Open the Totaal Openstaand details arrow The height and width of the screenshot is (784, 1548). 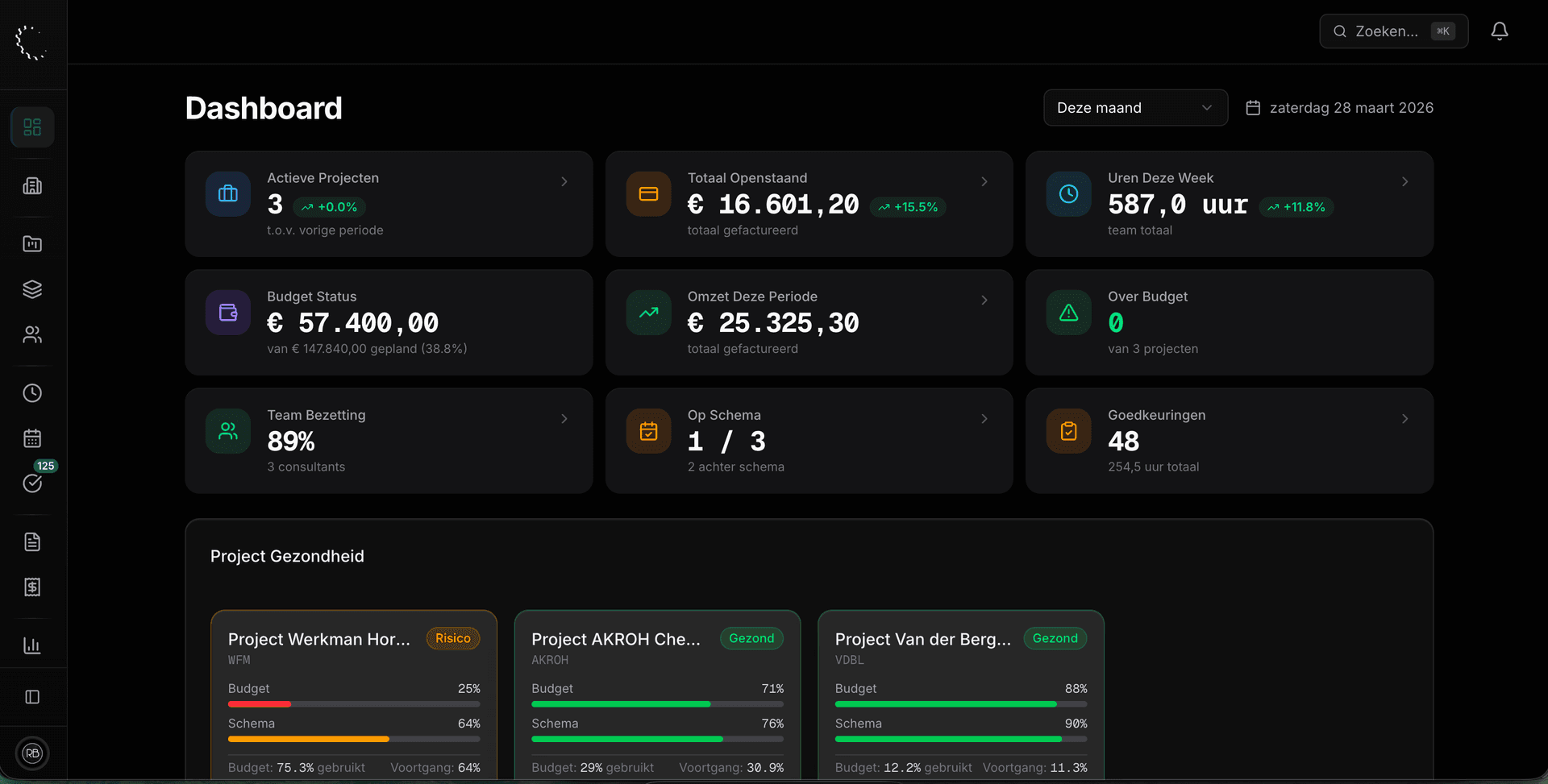[x=984, y=181]
